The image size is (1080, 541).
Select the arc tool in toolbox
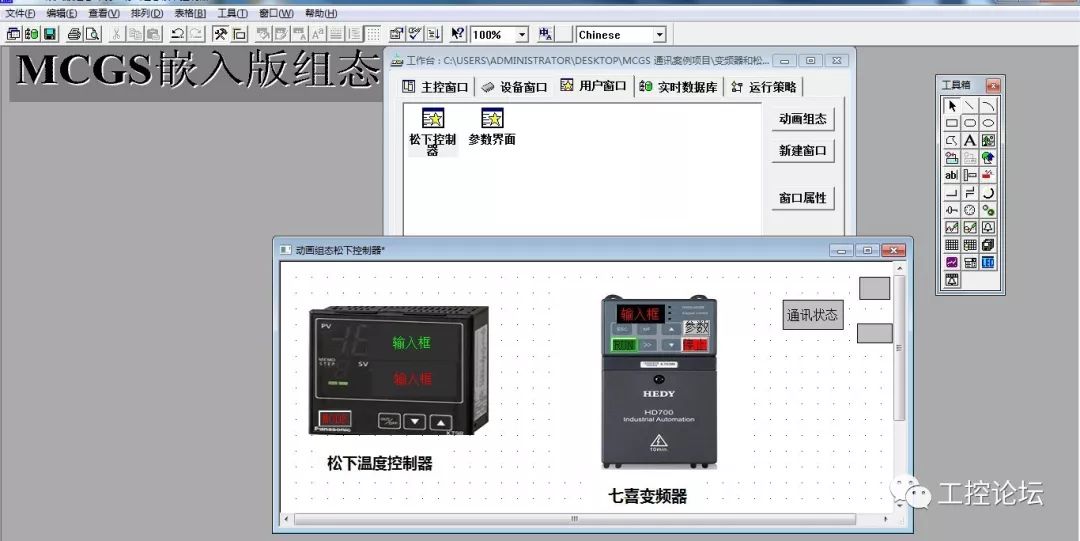pos(988,106)
